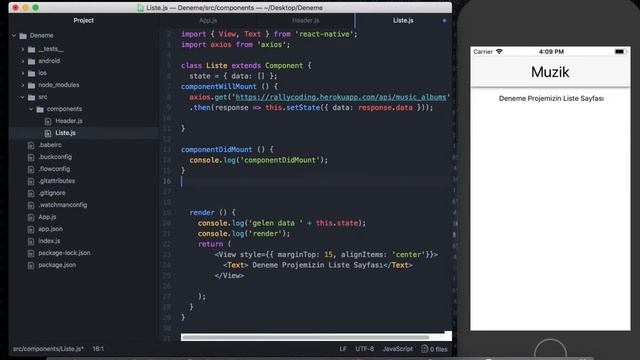The height and width of the screenshot is (360, 640).
Task: Open package-lock.json in the project tree
Action: [64, 253]
